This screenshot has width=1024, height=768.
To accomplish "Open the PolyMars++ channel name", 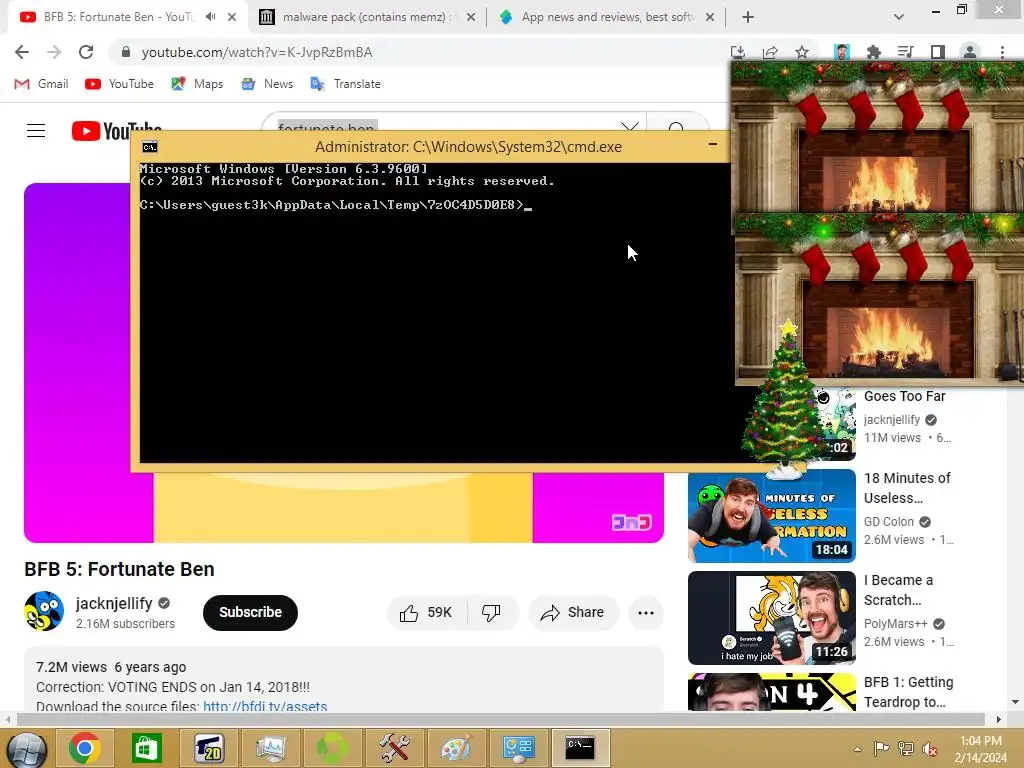I will click(895, 624).
